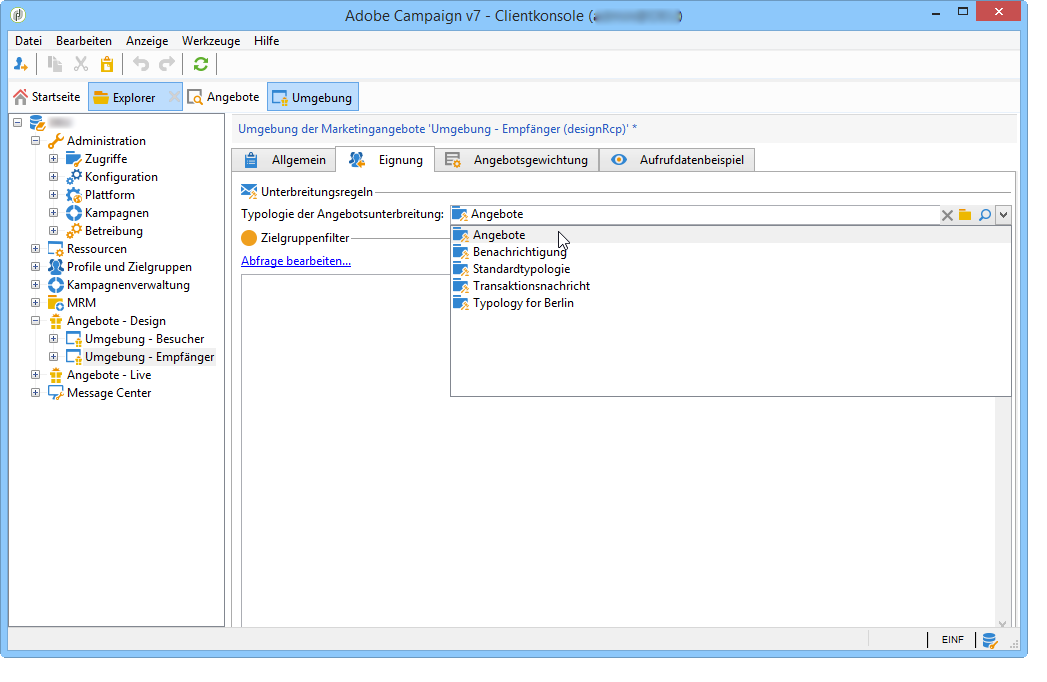Image resolution: width=1047 pixels, height=682 pixels.
Task: Click the MRM folder icon
Action: [x=55, y=303]
